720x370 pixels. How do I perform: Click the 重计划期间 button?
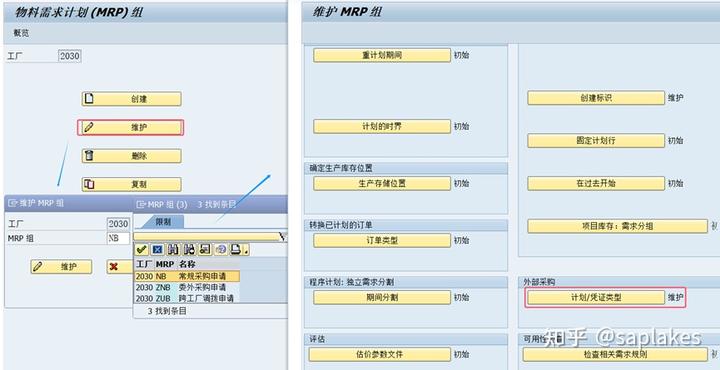pyautogui.click(x=382, y=55)
